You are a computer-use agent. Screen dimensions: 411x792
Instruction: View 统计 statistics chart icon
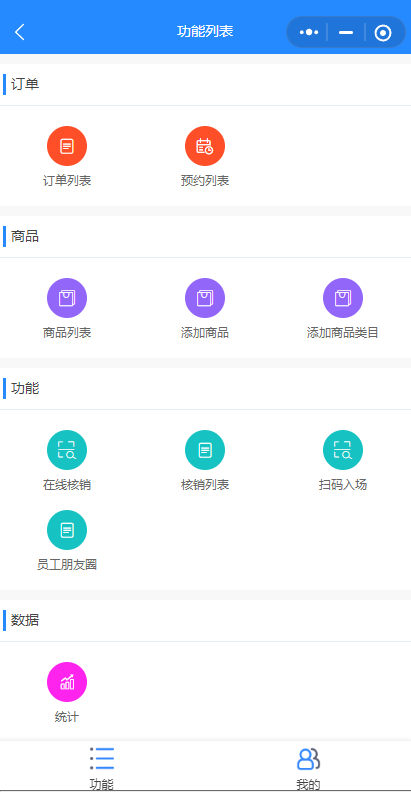pos(67,682)
